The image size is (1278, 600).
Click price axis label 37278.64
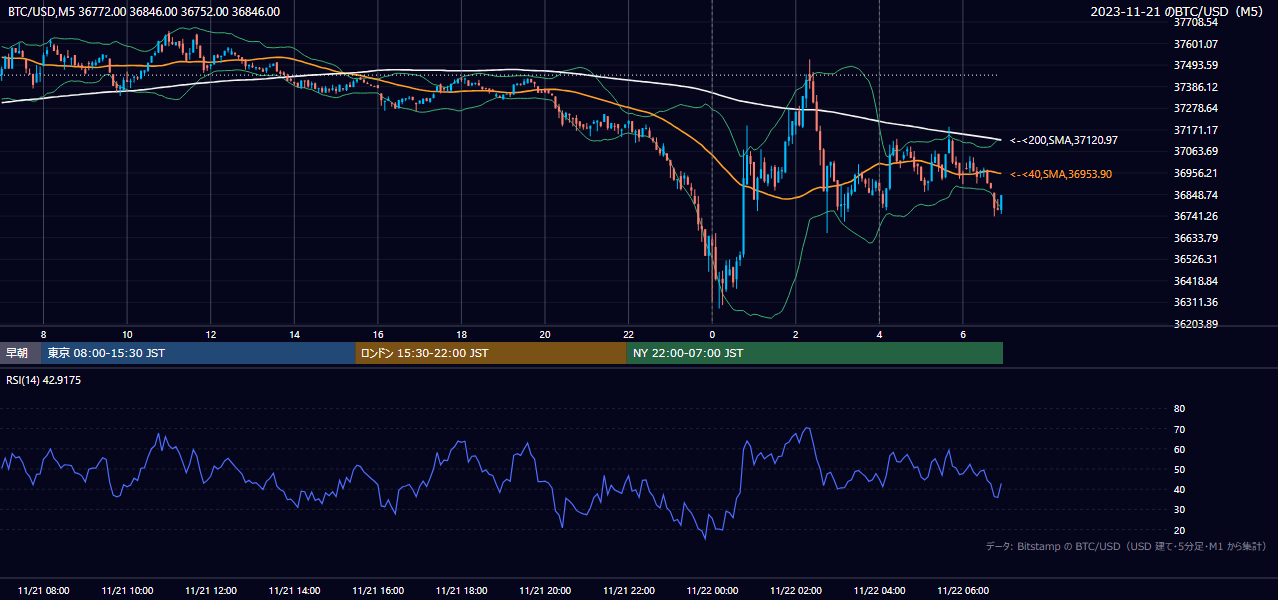pyautogui.click(x=1196, y=108)
